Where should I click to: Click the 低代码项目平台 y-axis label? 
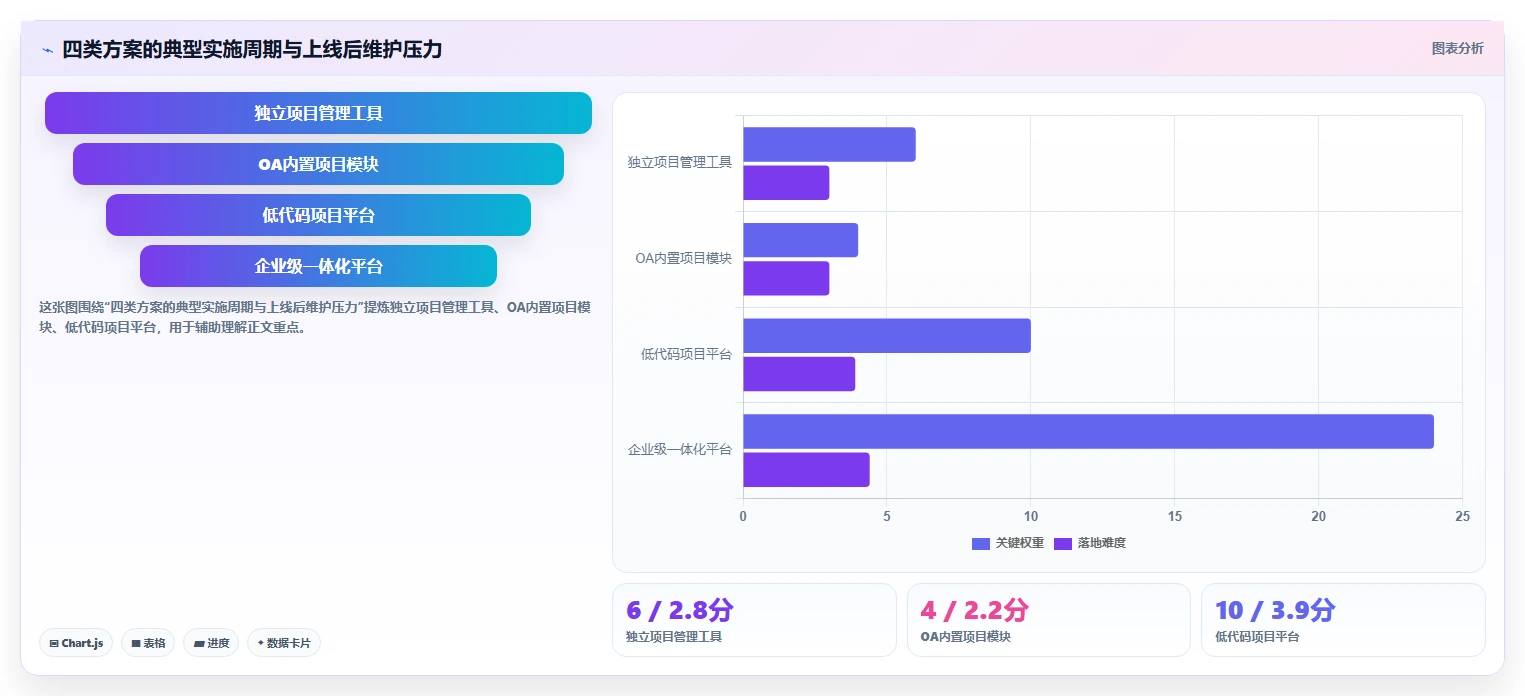pyautogui.click(x=686, y=354)
